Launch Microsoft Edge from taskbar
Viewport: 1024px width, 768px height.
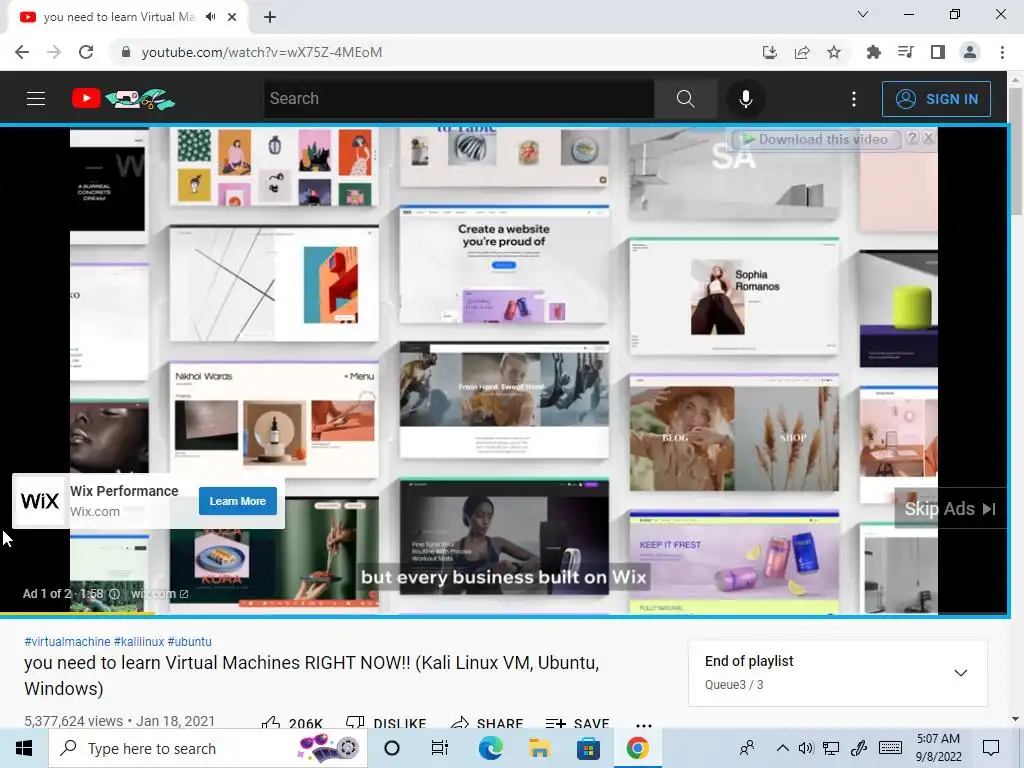click(490, 748)
